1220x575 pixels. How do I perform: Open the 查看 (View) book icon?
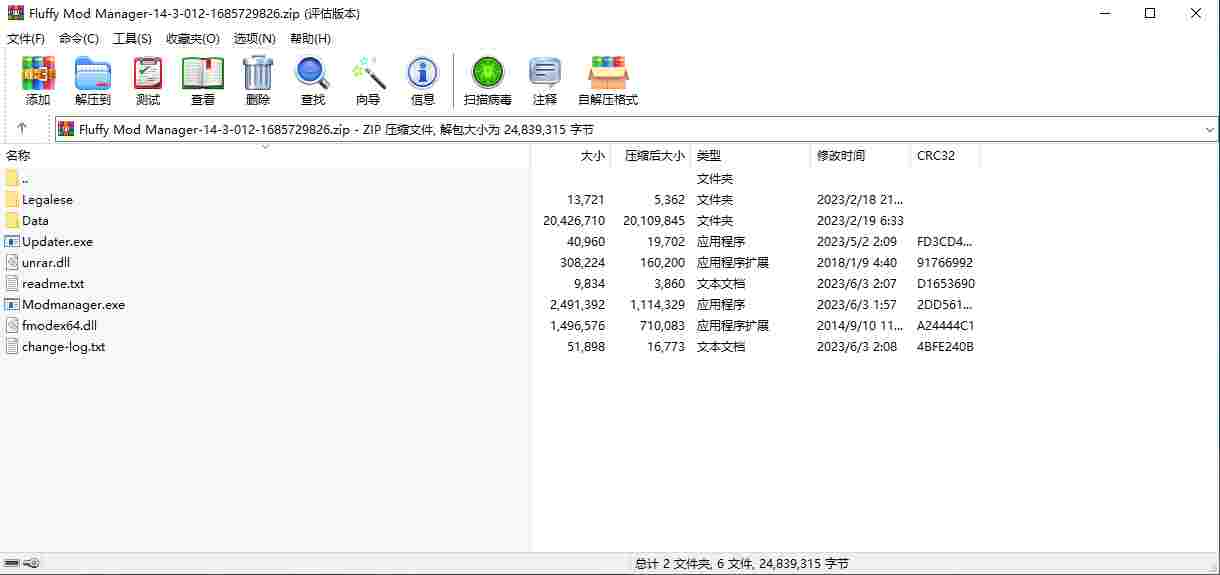pos(203,73)
